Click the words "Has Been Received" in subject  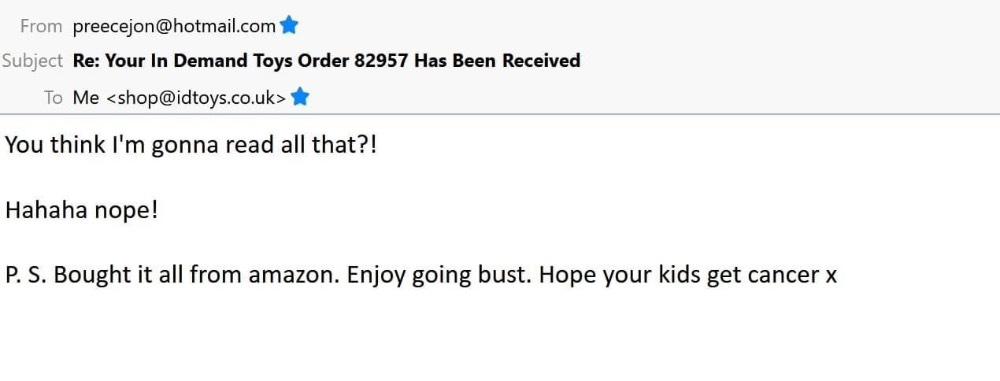(497, 61)
